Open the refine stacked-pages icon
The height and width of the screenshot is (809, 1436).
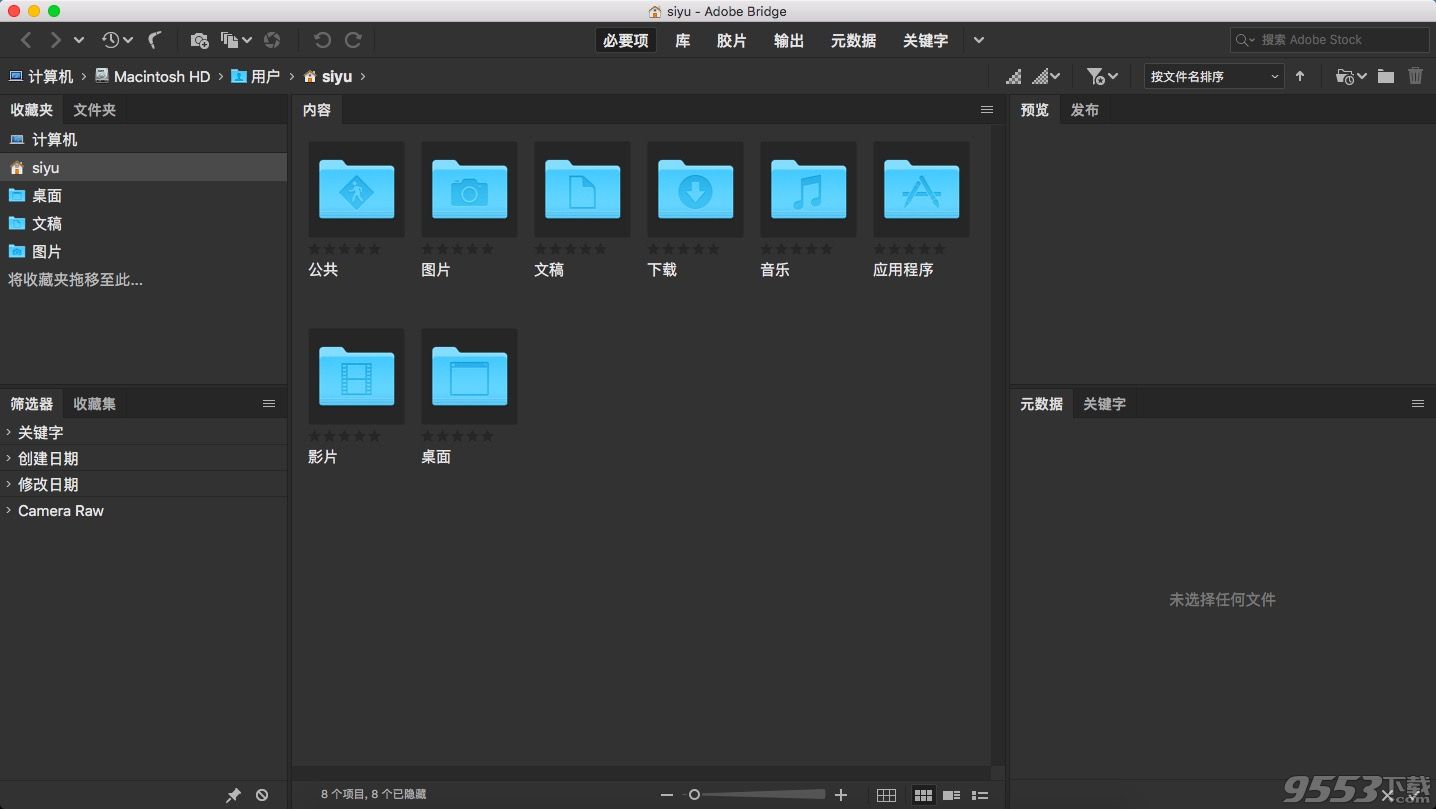point(236,40)
